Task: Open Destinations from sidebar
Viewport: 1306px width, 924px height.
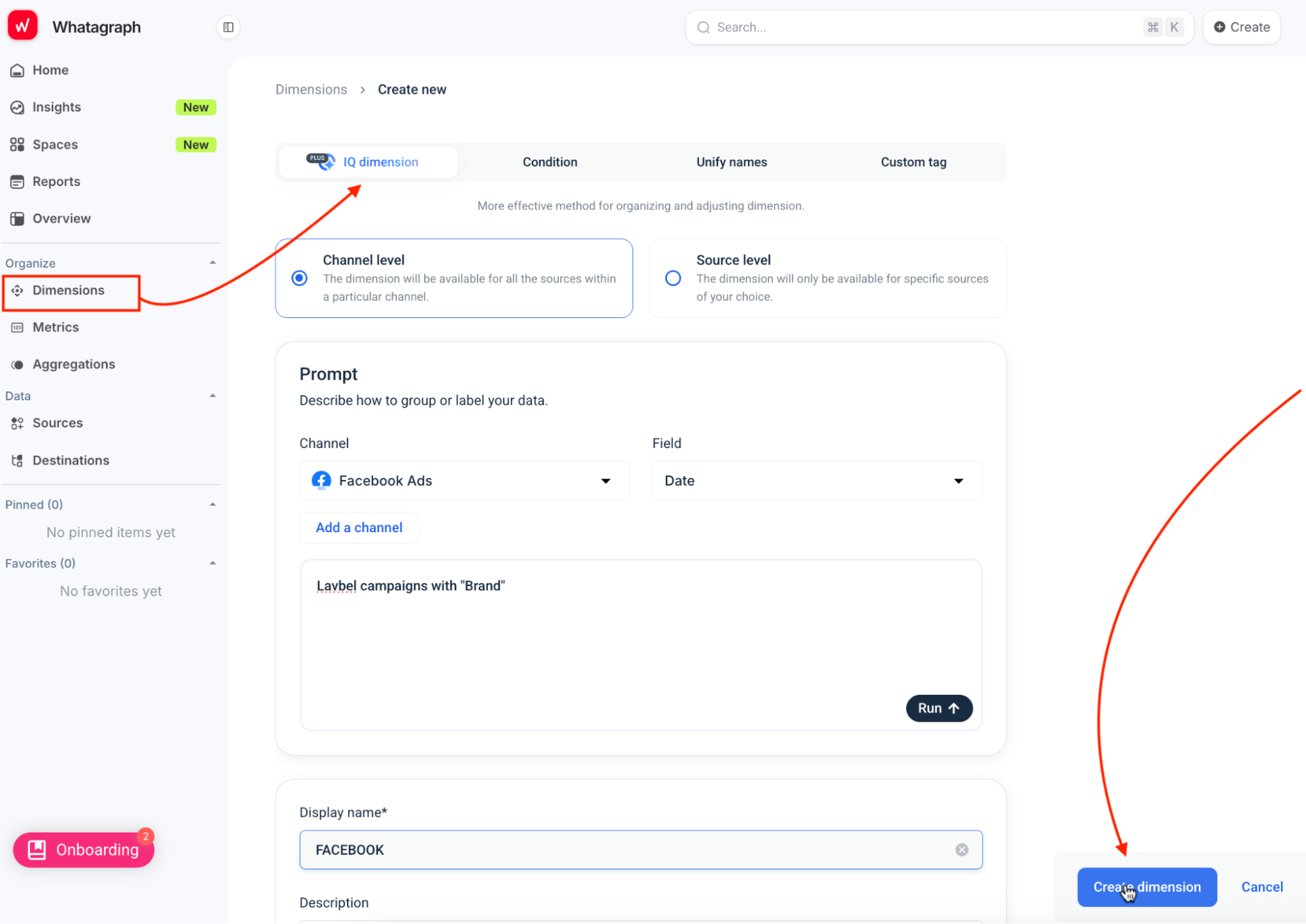Action: (71, 460)
